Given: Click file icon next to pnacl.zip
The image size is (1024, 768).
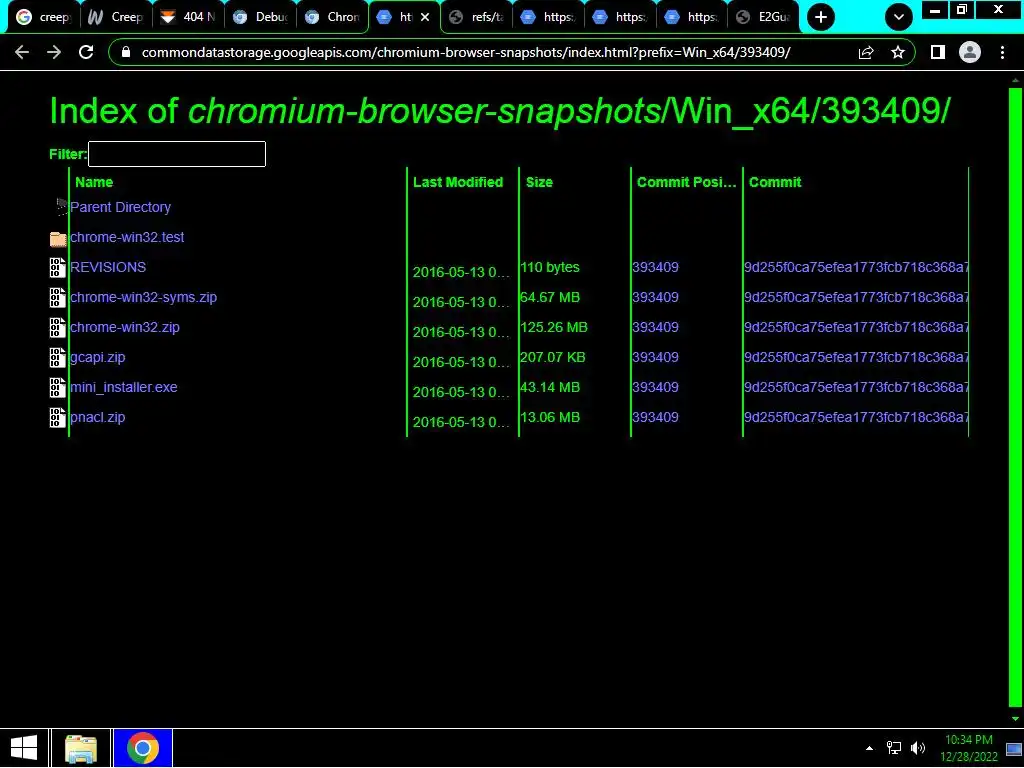Looking at the screenshot, I should pos(57,418).
